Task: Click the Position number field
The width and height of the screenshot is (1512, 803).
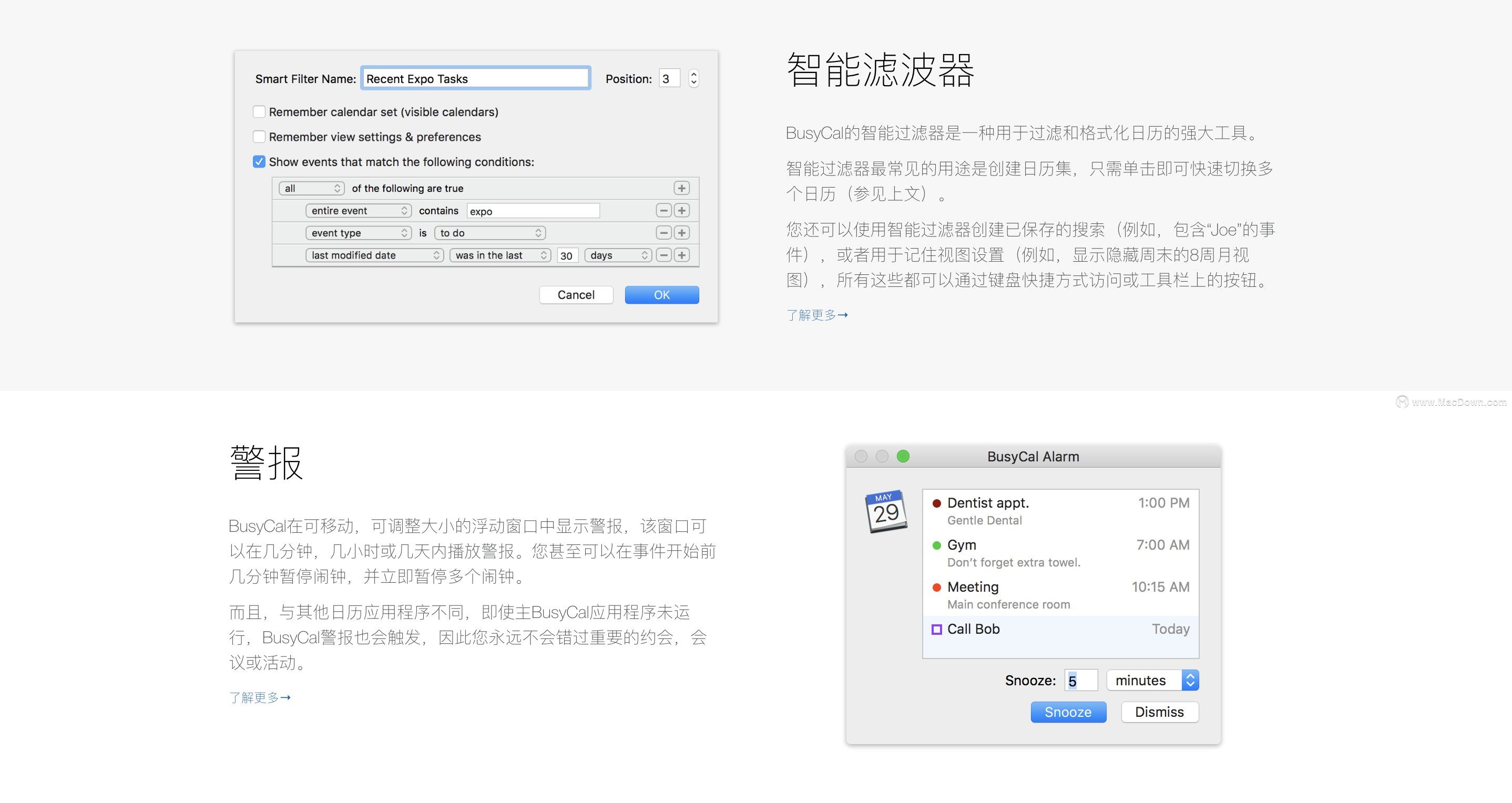Action: [x=669, y=79]
